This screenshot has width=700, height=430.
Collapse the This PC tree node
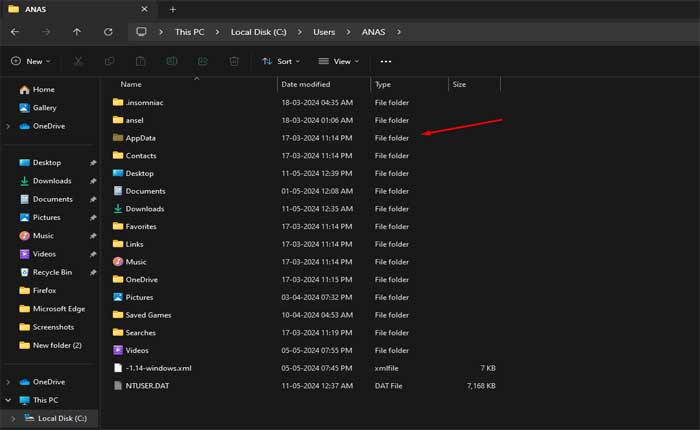(9, 400)
